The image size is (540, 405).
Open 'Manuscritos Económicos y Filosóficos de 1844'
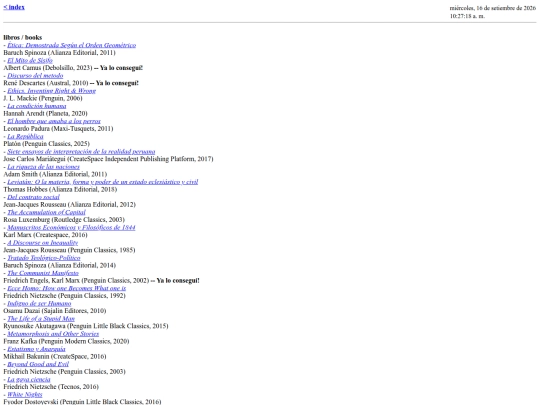(x=71, y=227)
